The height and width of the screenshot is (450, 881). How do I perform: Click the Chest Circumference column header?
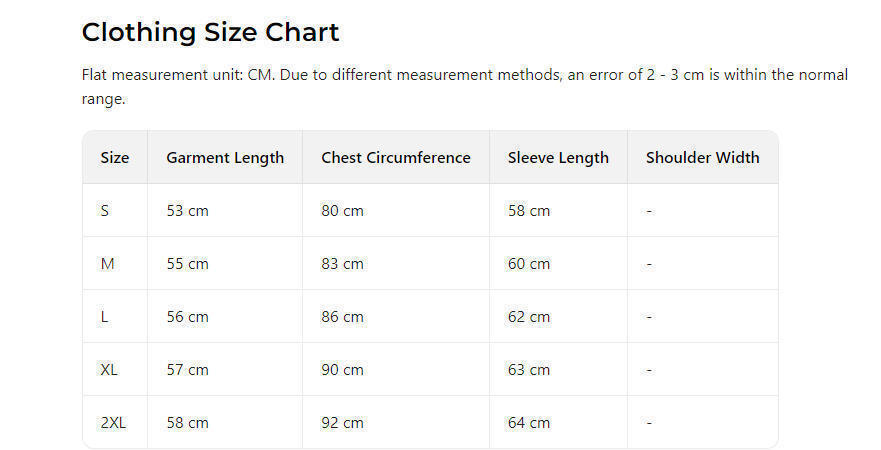[x=395, y=158]
